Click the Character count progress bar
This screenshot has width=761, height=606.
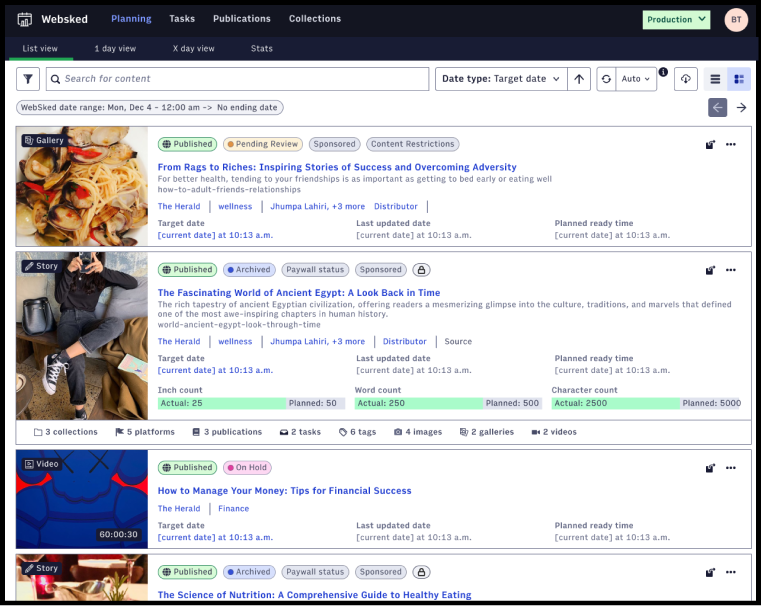click(646, 403)
